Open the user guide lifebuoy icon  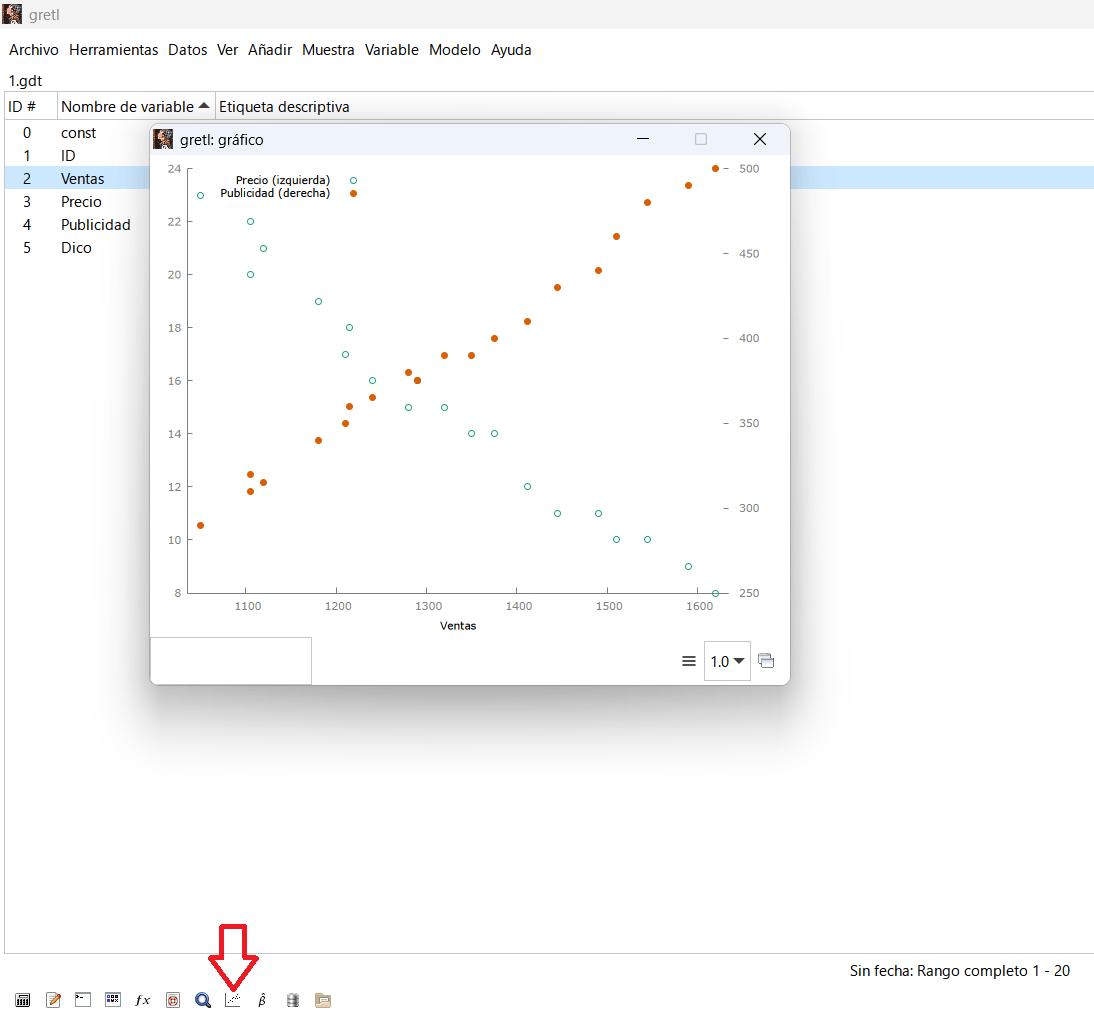coord(173,1000)
